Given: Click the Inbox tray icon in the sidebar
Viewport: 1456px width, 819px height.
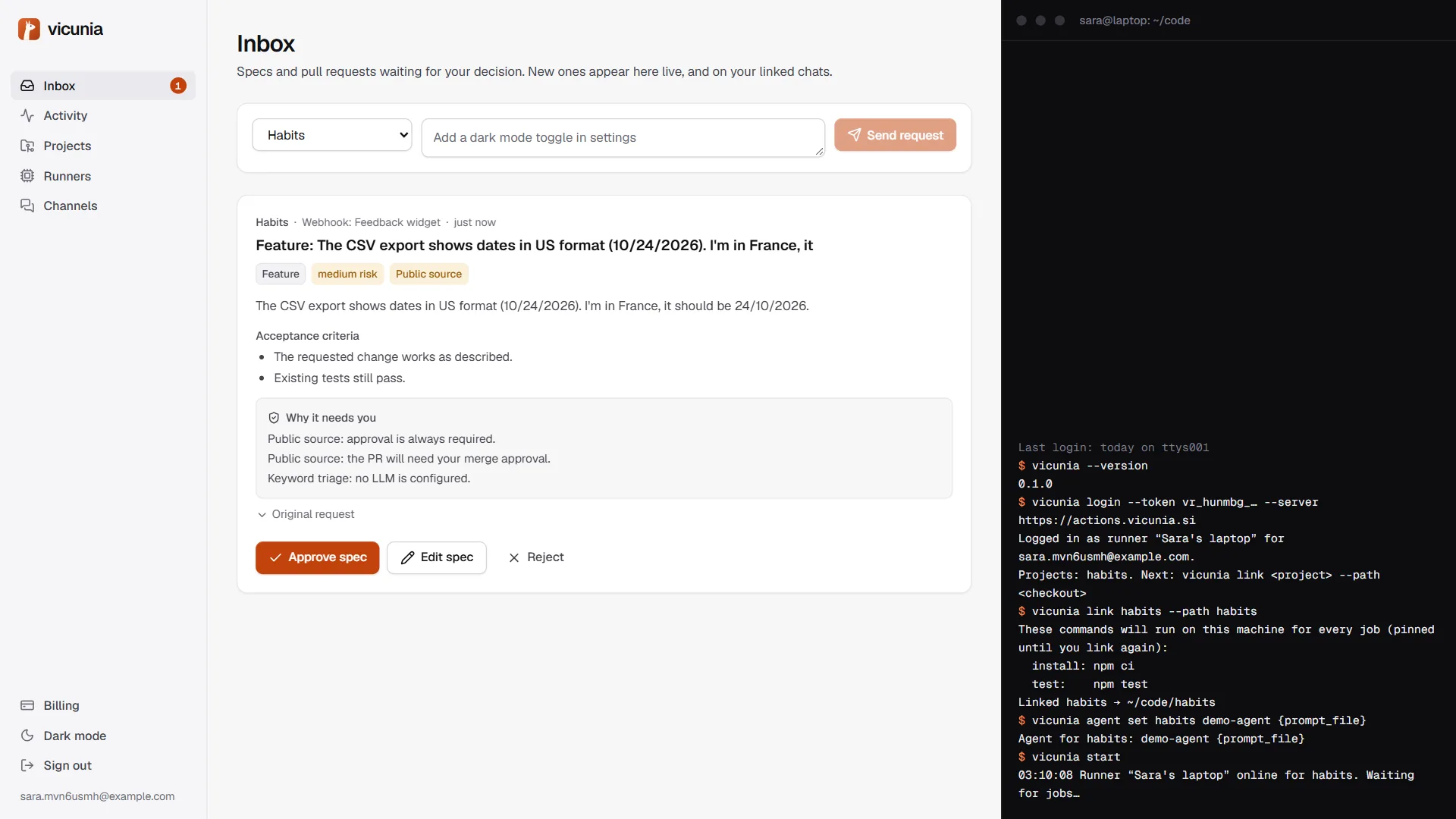Looking at the screenshot, I should [x=27, y=86].
